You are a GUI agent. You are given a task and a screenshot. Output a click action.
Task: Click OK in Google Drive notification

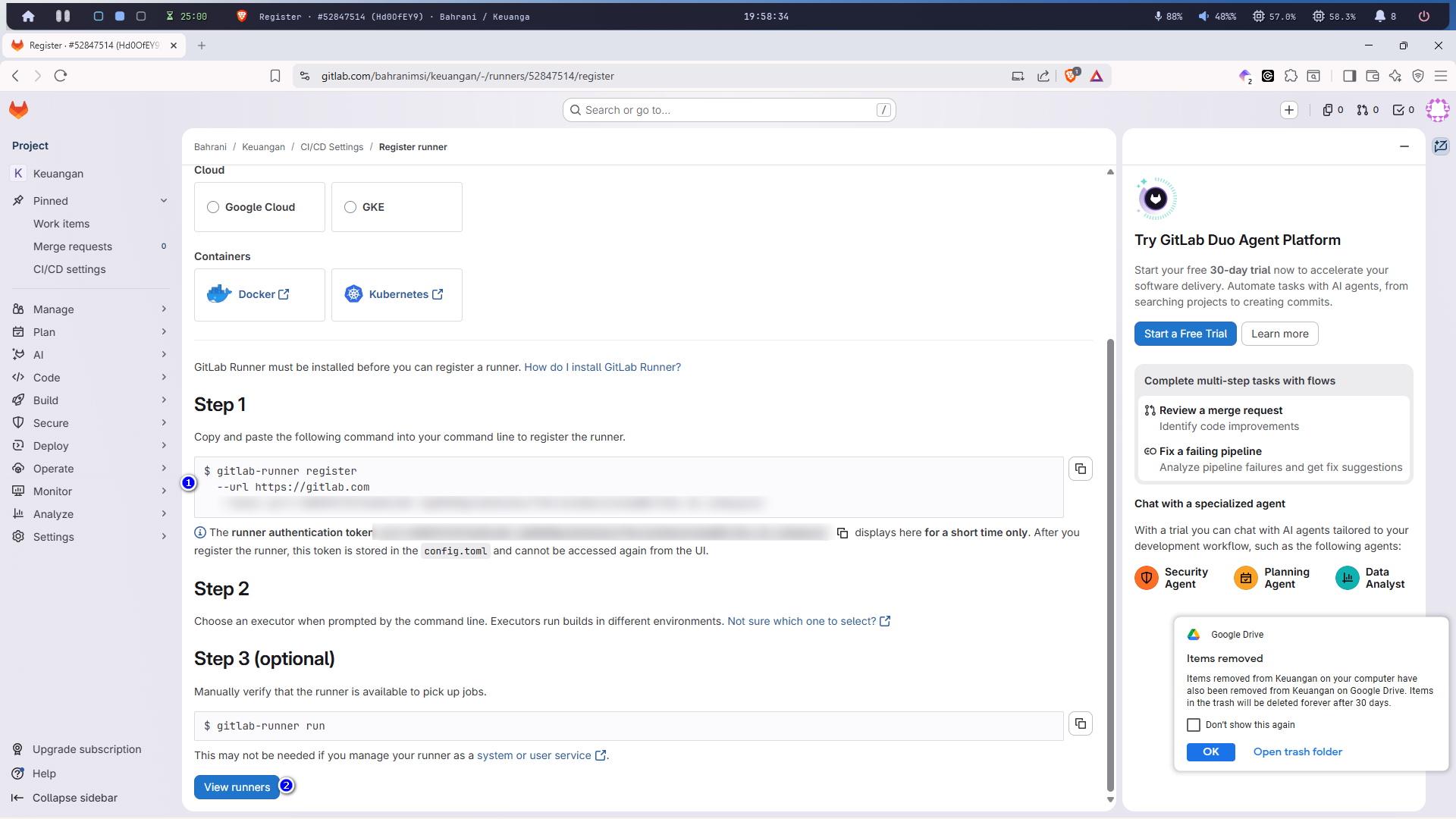[1211, 752]
